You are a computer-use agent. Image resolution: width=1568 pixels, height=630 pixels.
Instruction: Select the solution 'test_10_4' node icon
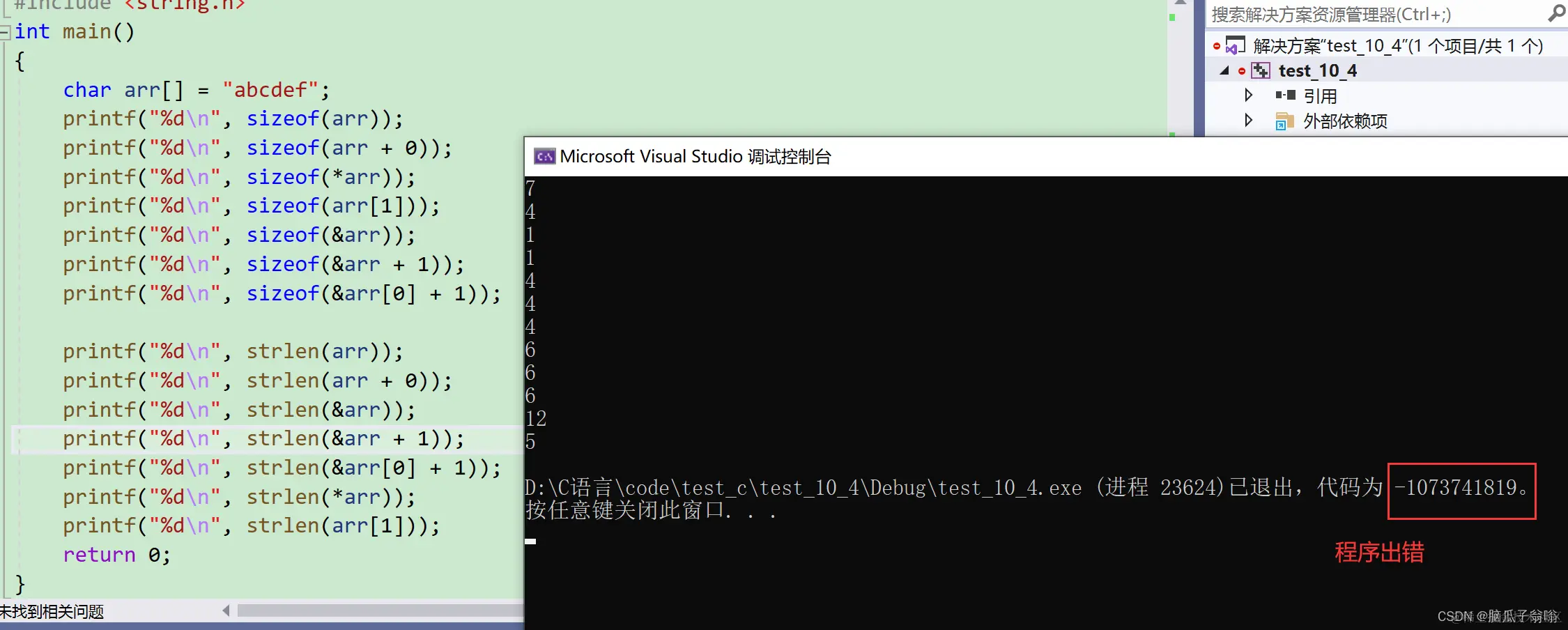point(1235,46)
